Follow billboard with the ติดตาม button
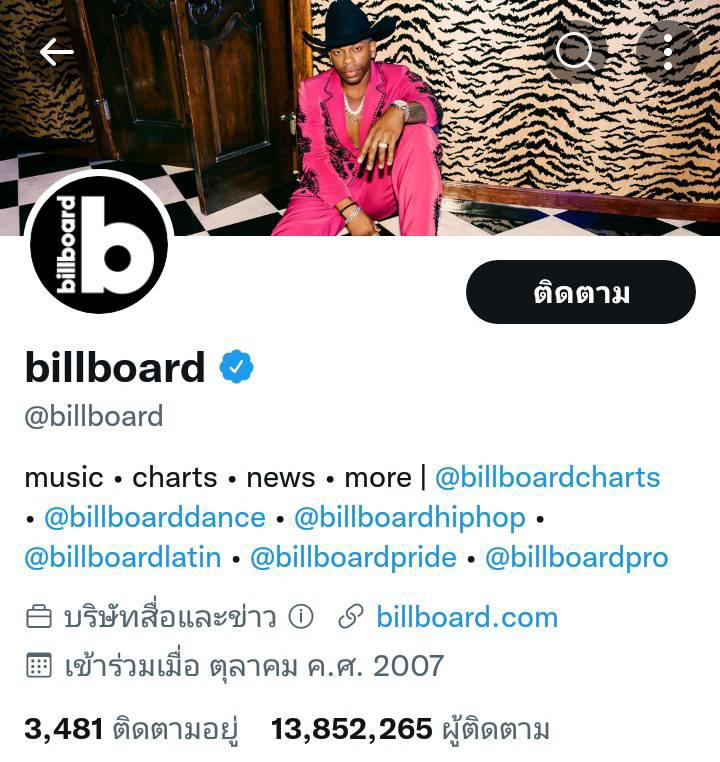720x762 pixels. (x=581, y=292)
